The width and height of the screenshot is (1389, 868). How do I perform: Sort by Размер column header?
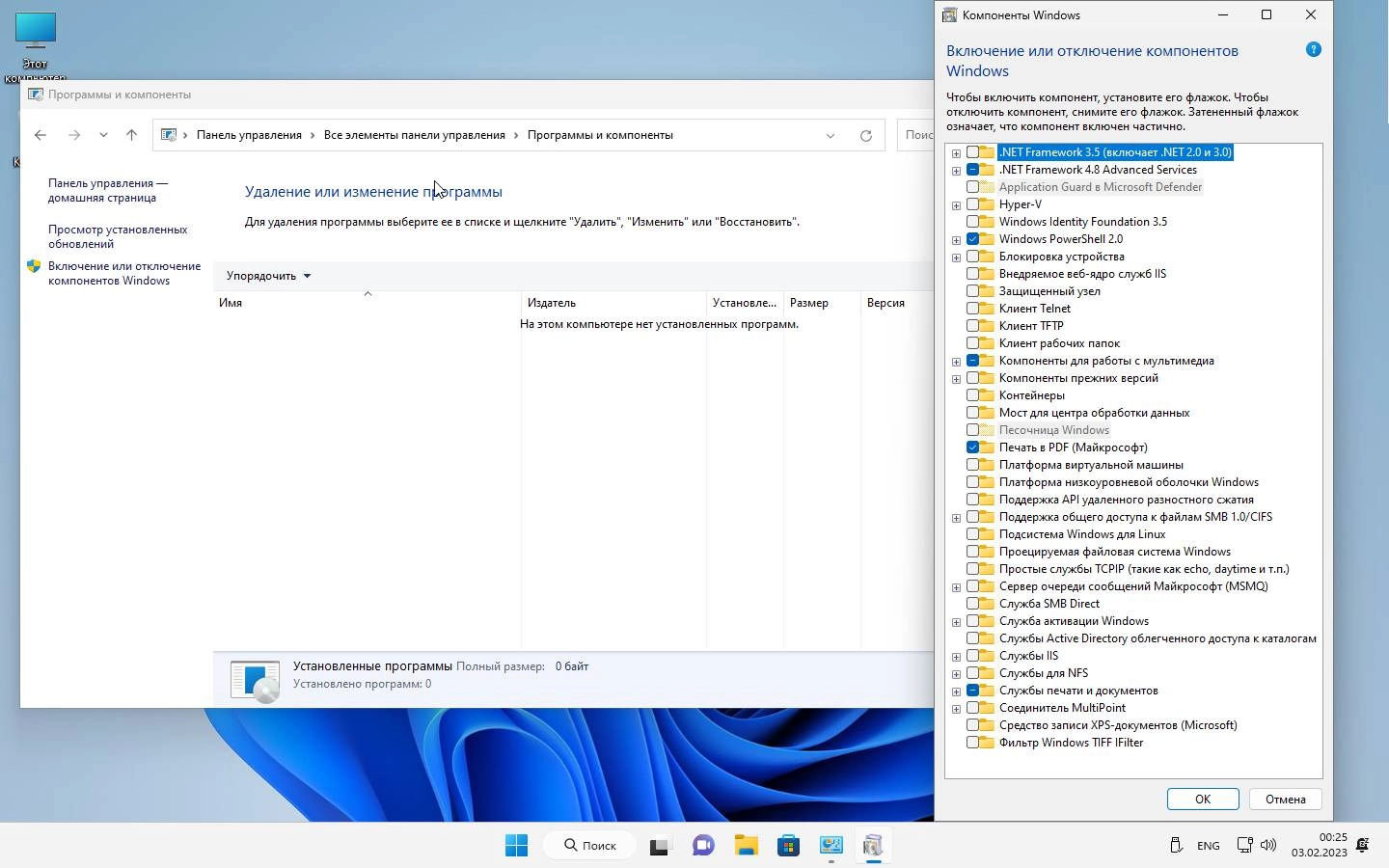[x=822, y=303]
